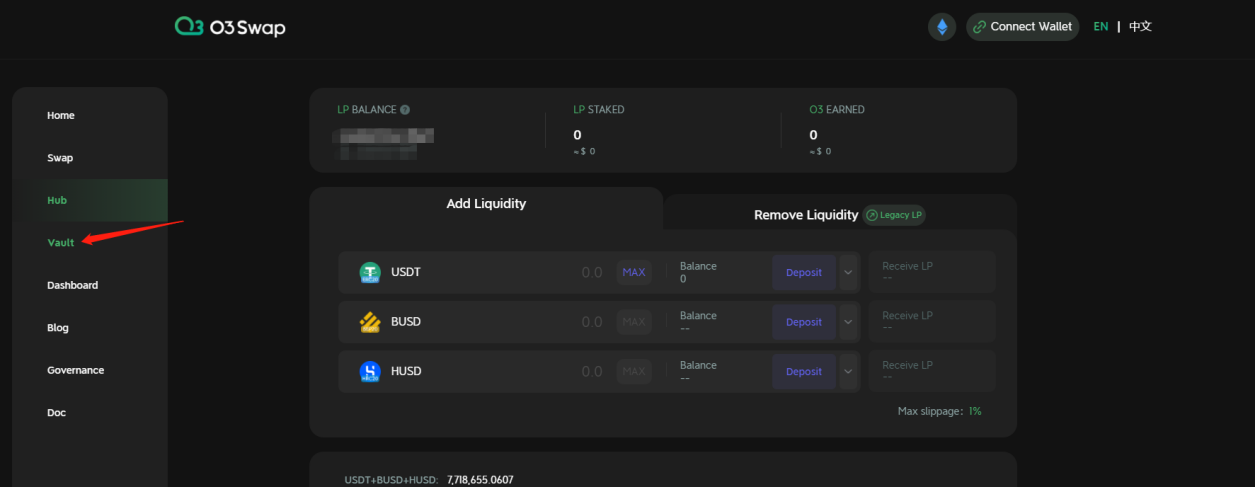Click the BUSD amount input field
The width and height of the screenshot is (1255, 487).
coord(560,322)
